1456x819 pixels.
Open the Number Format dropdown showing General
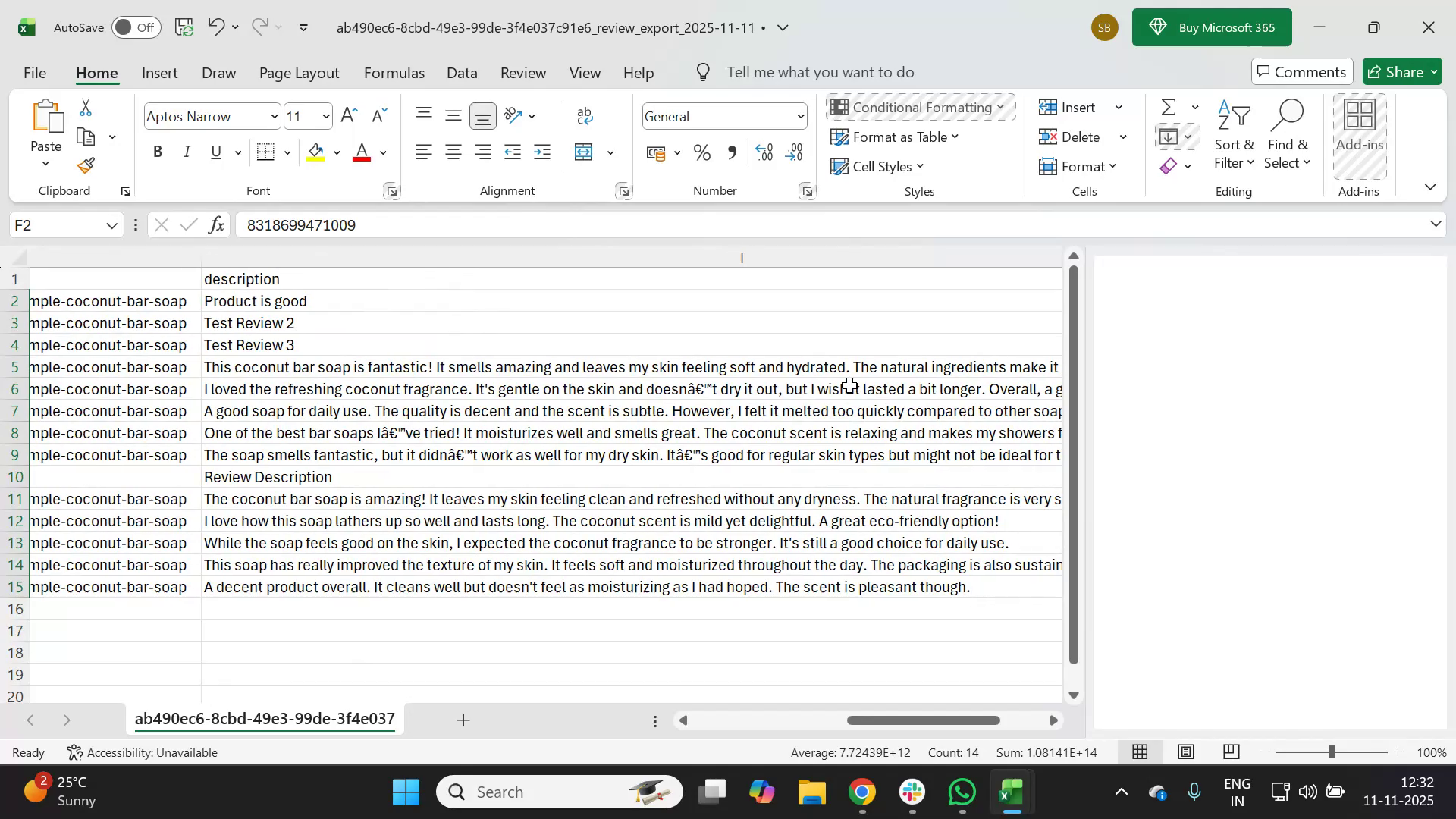800,116
